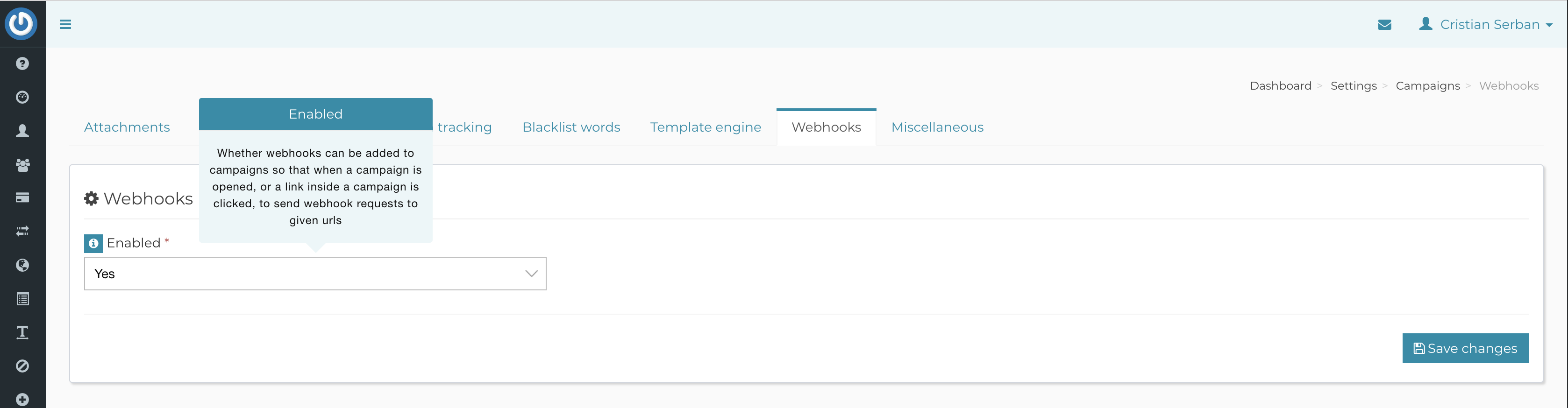Open the credit card sidebar icon
The width and height of the screenshot is (1568, 408).
(x=22, y=197)
